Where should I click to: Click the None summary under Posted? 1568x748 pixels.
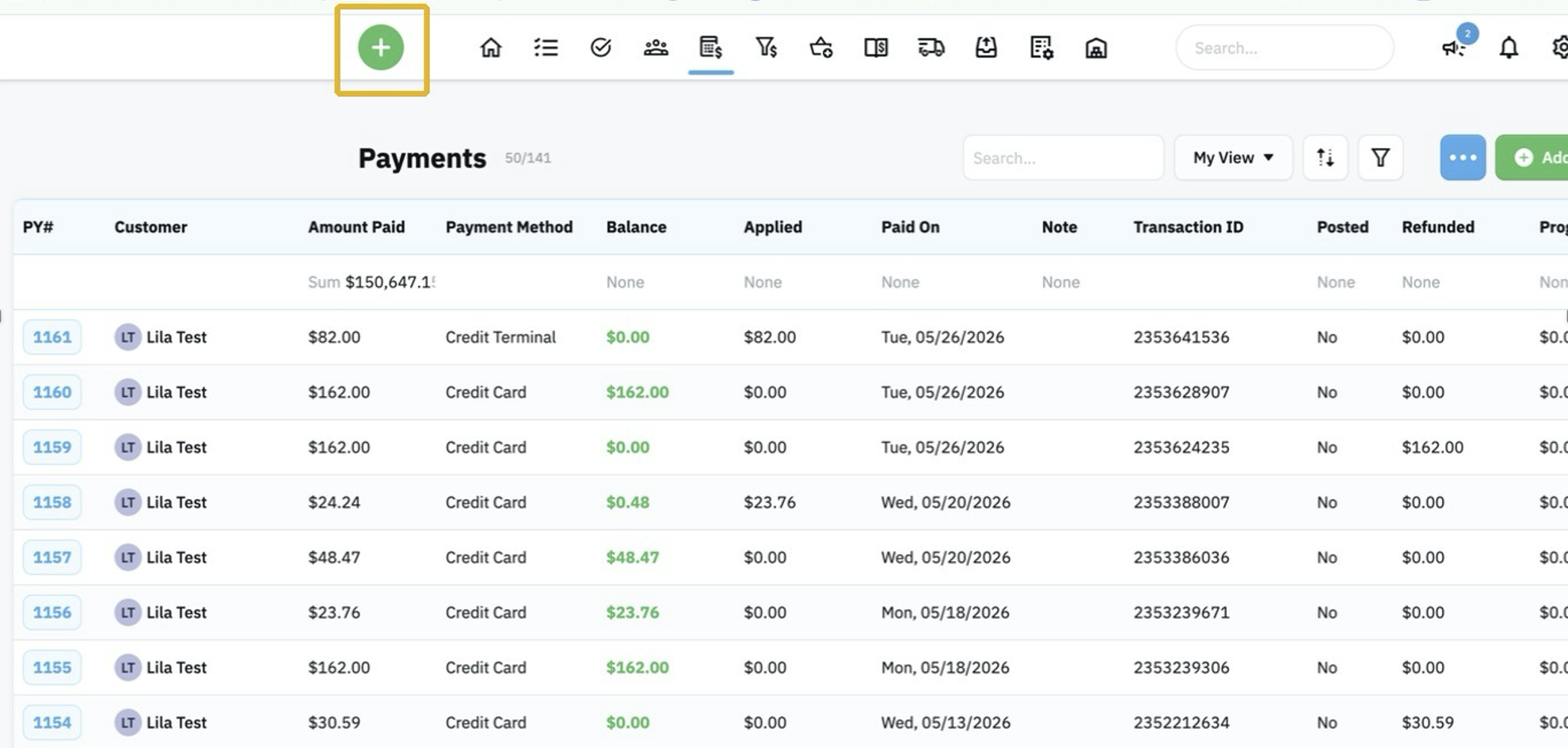pyautogui.click(x=1336, y=282)
